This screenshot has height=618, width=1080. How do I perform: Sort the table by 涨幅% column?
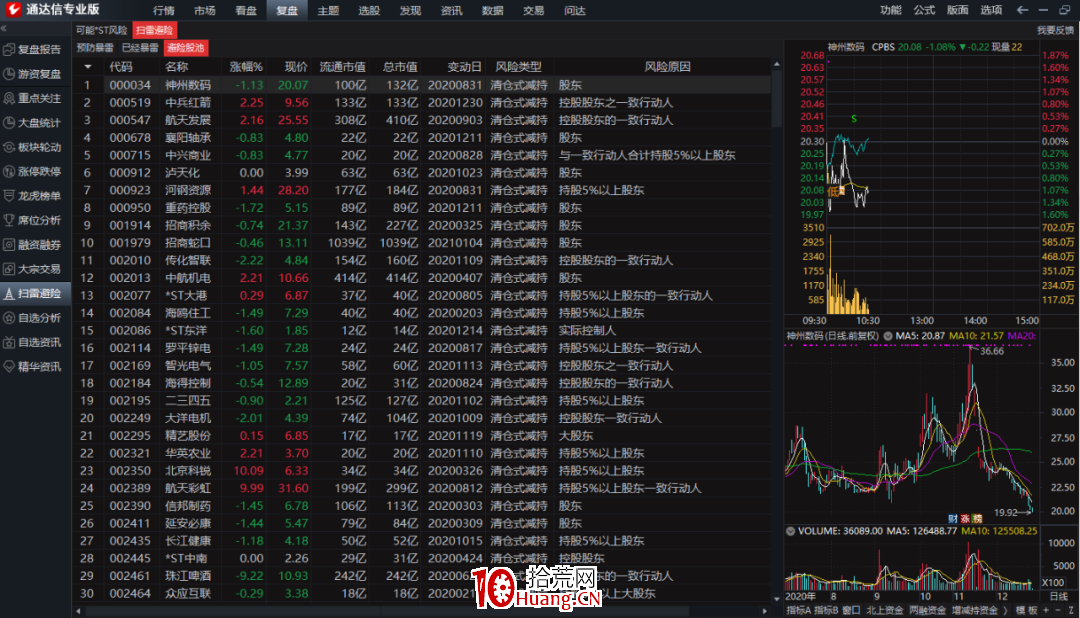tap(246, 67)
